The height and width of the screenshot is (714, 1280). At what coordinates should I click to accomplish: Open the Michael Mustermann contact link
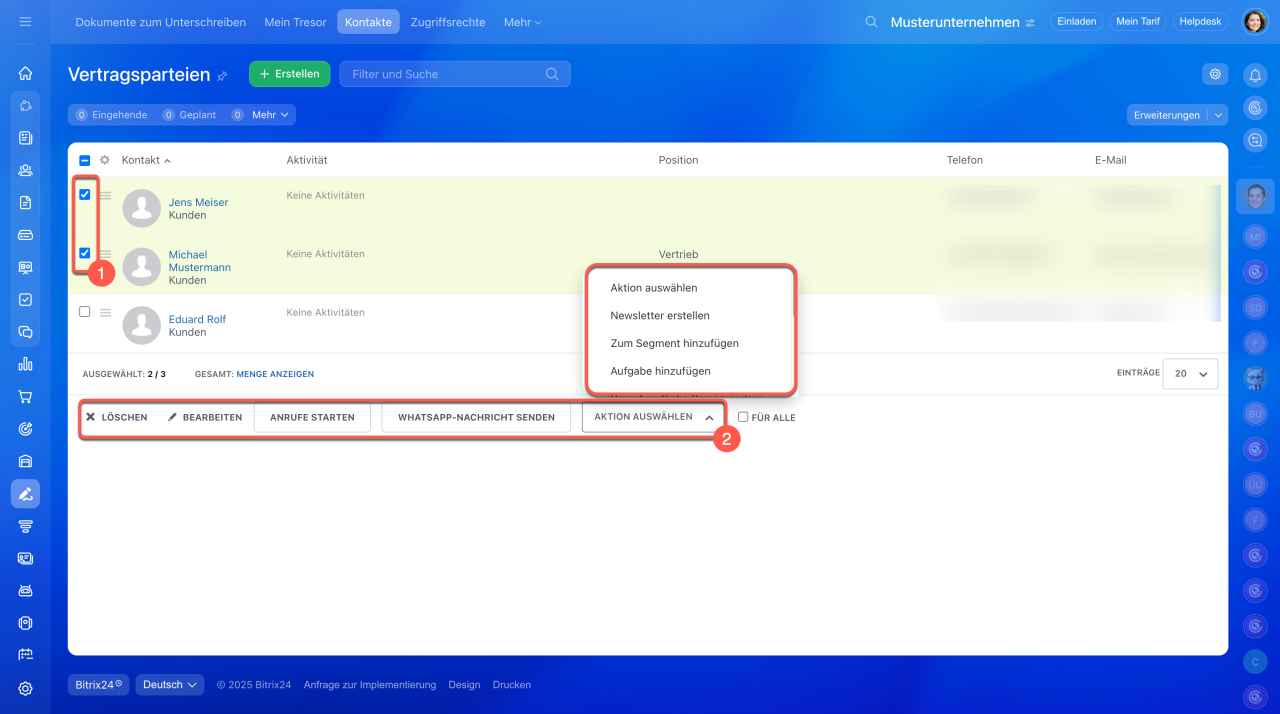click(x=200, y=261)
